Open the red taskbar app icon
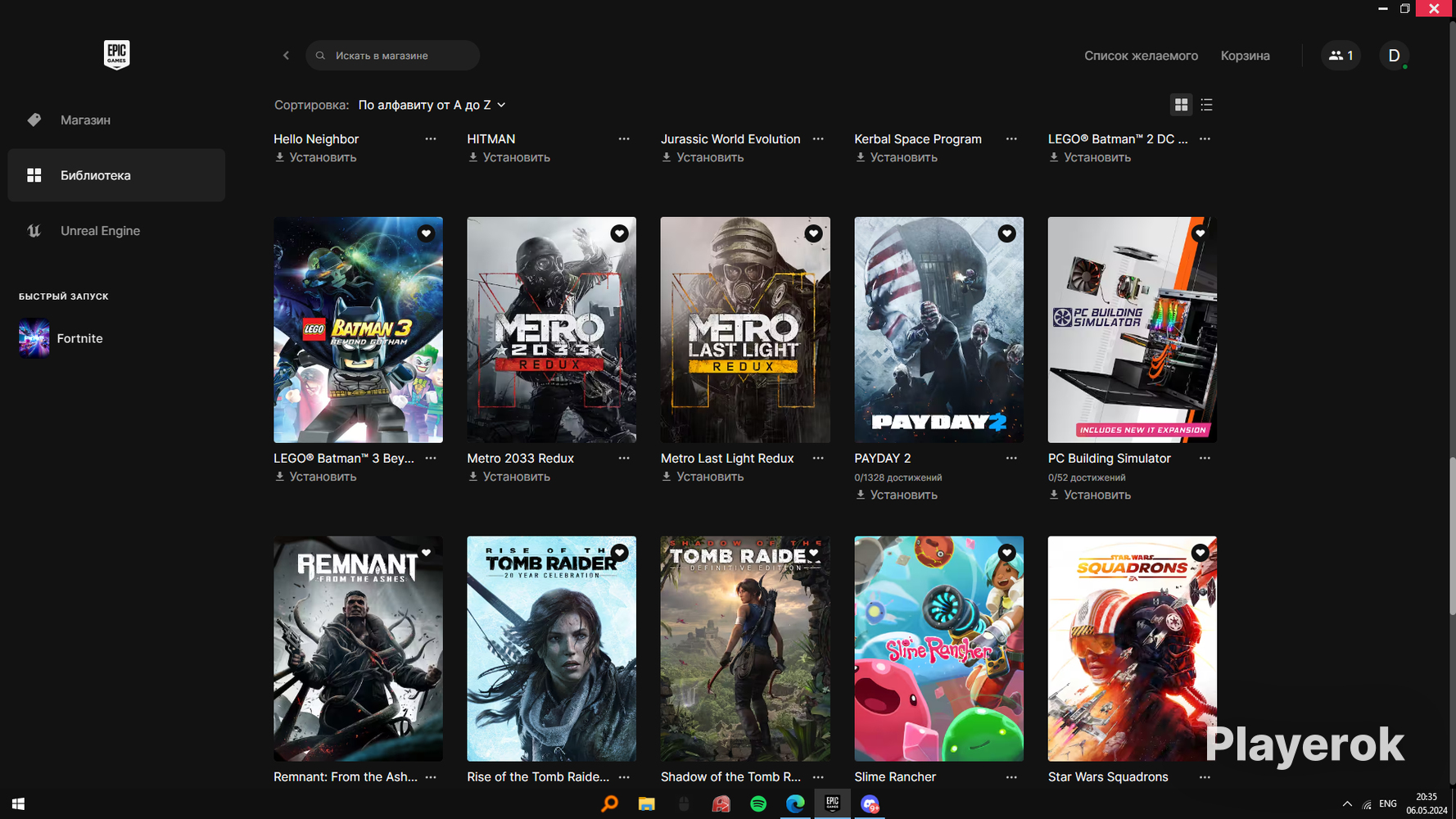Image resolution: width=1456 pixels, height=819 pixels. click(x=721, y=803)
